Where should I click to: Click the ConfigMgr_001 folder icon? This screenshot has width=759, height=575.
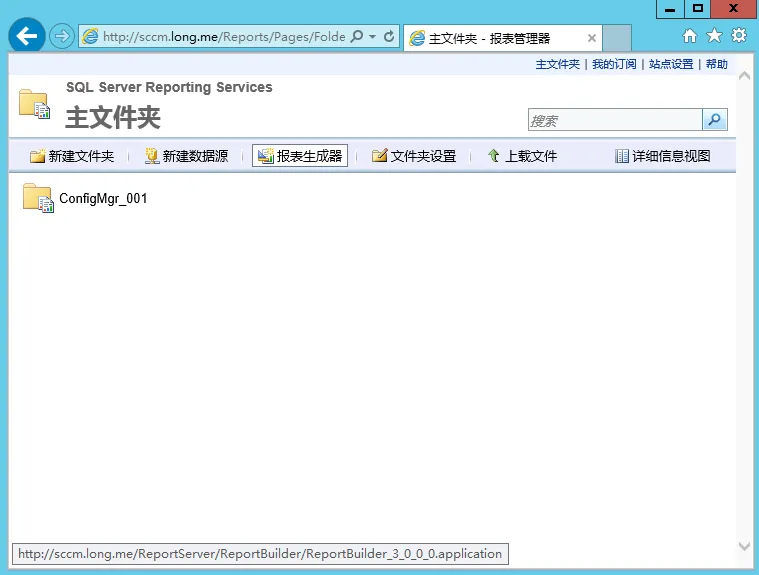click(x=38, y=197)
